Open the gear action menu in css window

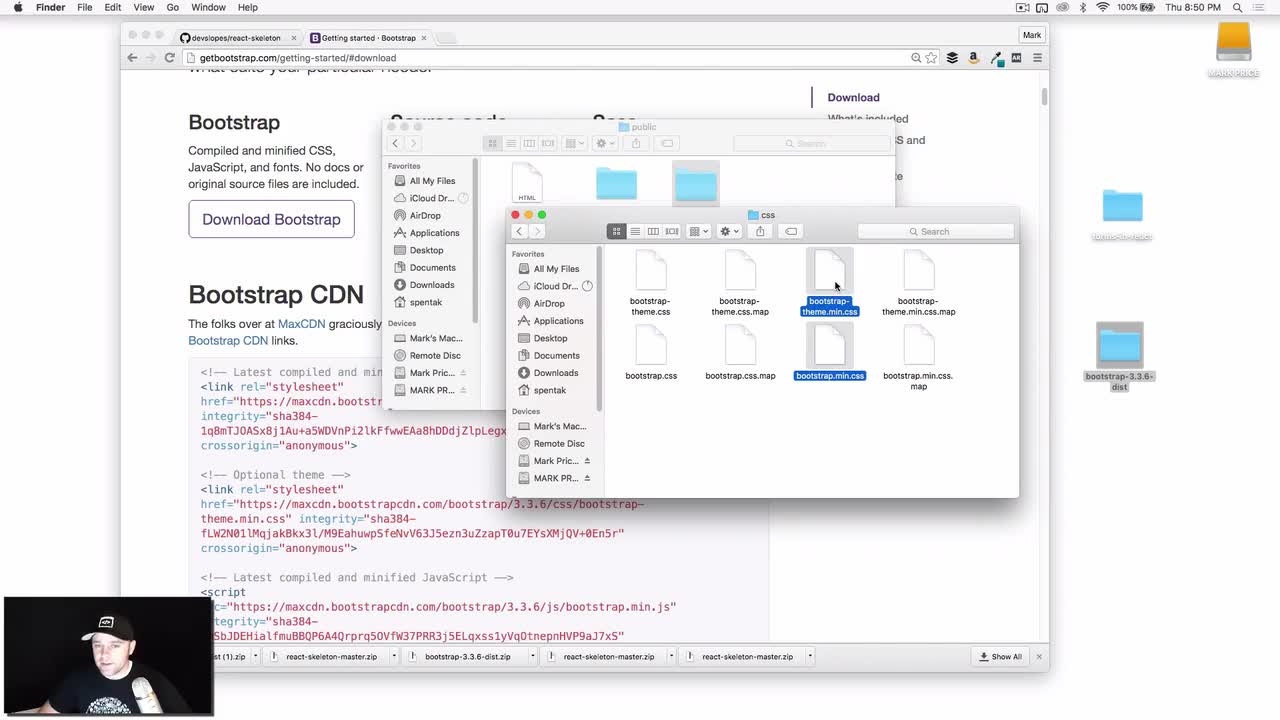pyautogui.click(x=729, y=231)
